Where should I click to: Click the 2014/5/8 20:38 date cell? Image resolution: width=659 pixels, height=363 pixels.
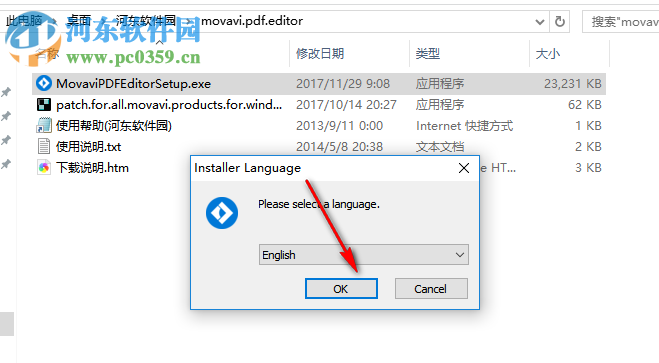pos(340,147)
